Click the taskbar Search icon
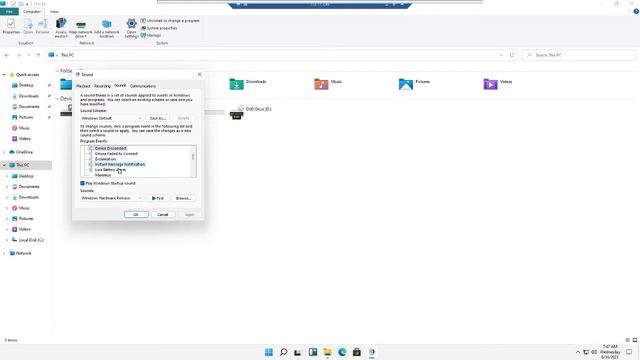 (x=283, y=352)
